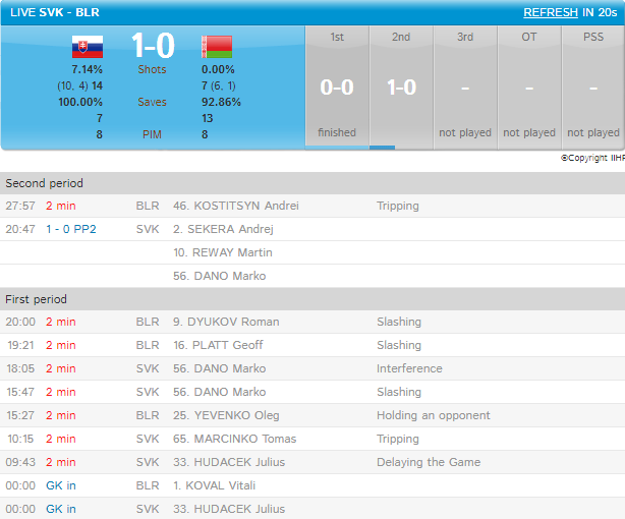Click the 1-0 second period score
This screenshot has width=625, height=519.
tap(401, 87)
